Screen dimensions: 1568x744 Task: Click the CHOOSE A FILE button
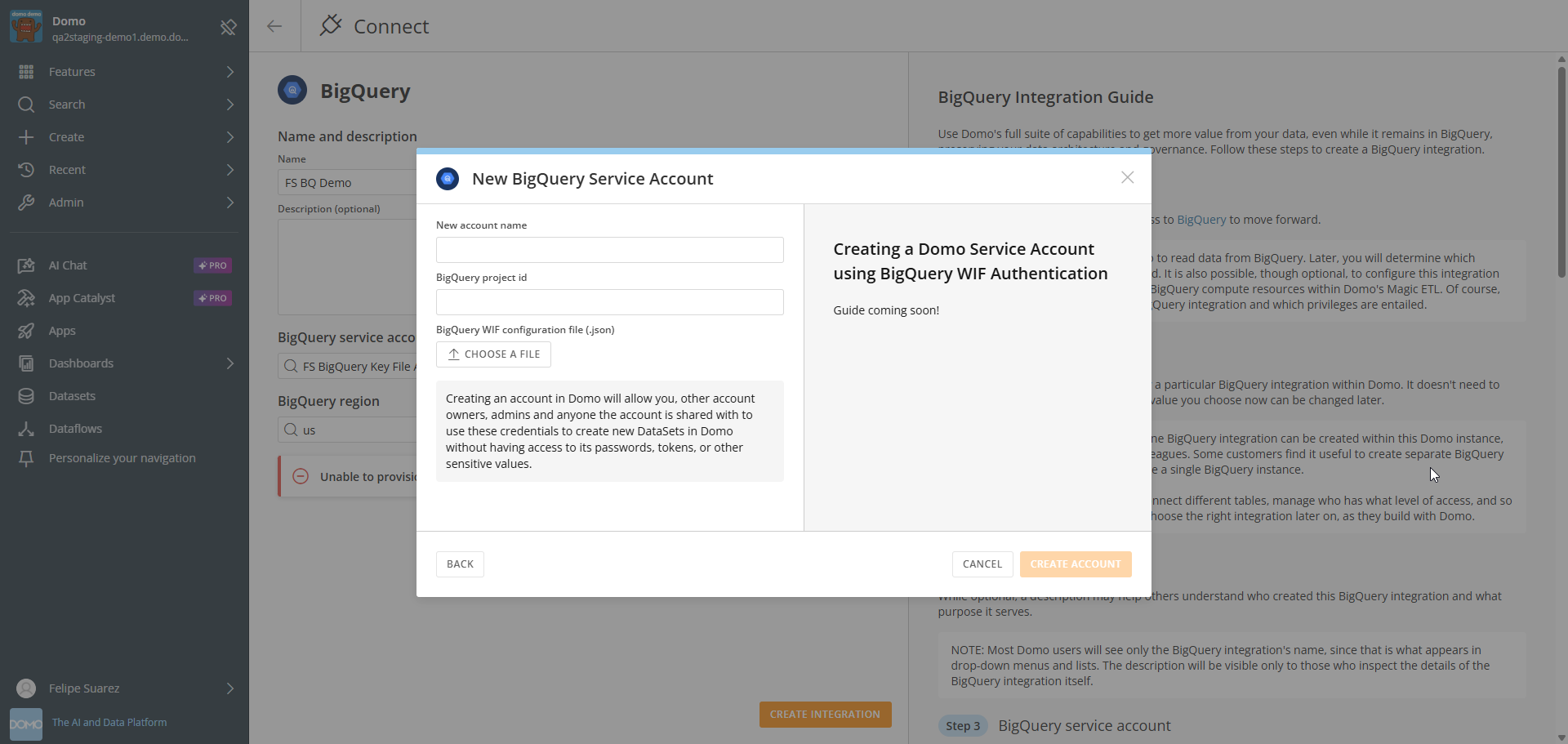[x=493, y=354]
